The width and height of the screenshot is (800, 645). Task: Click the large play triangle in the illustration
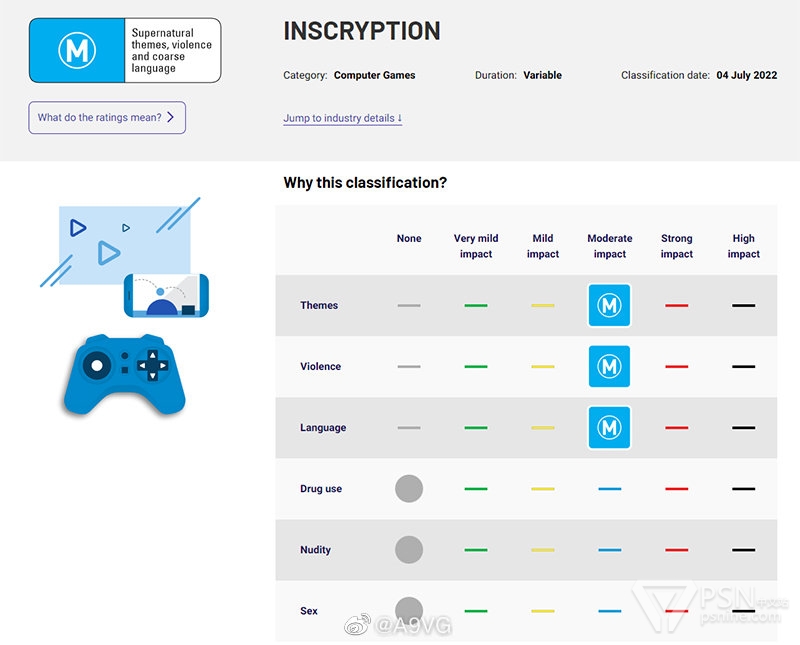tap(108, 254)
